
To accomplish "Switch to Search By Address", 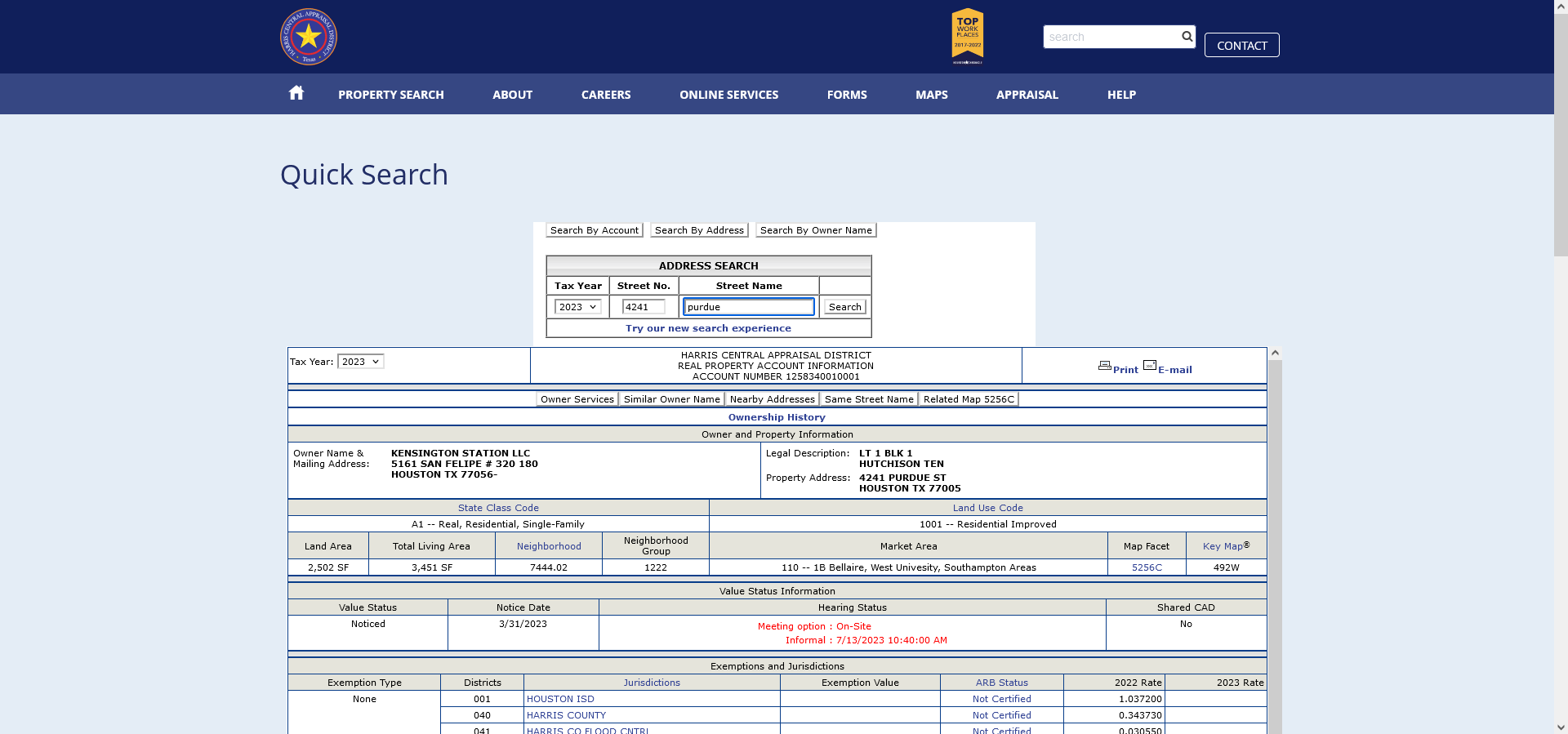I will [x=699, y=230].
